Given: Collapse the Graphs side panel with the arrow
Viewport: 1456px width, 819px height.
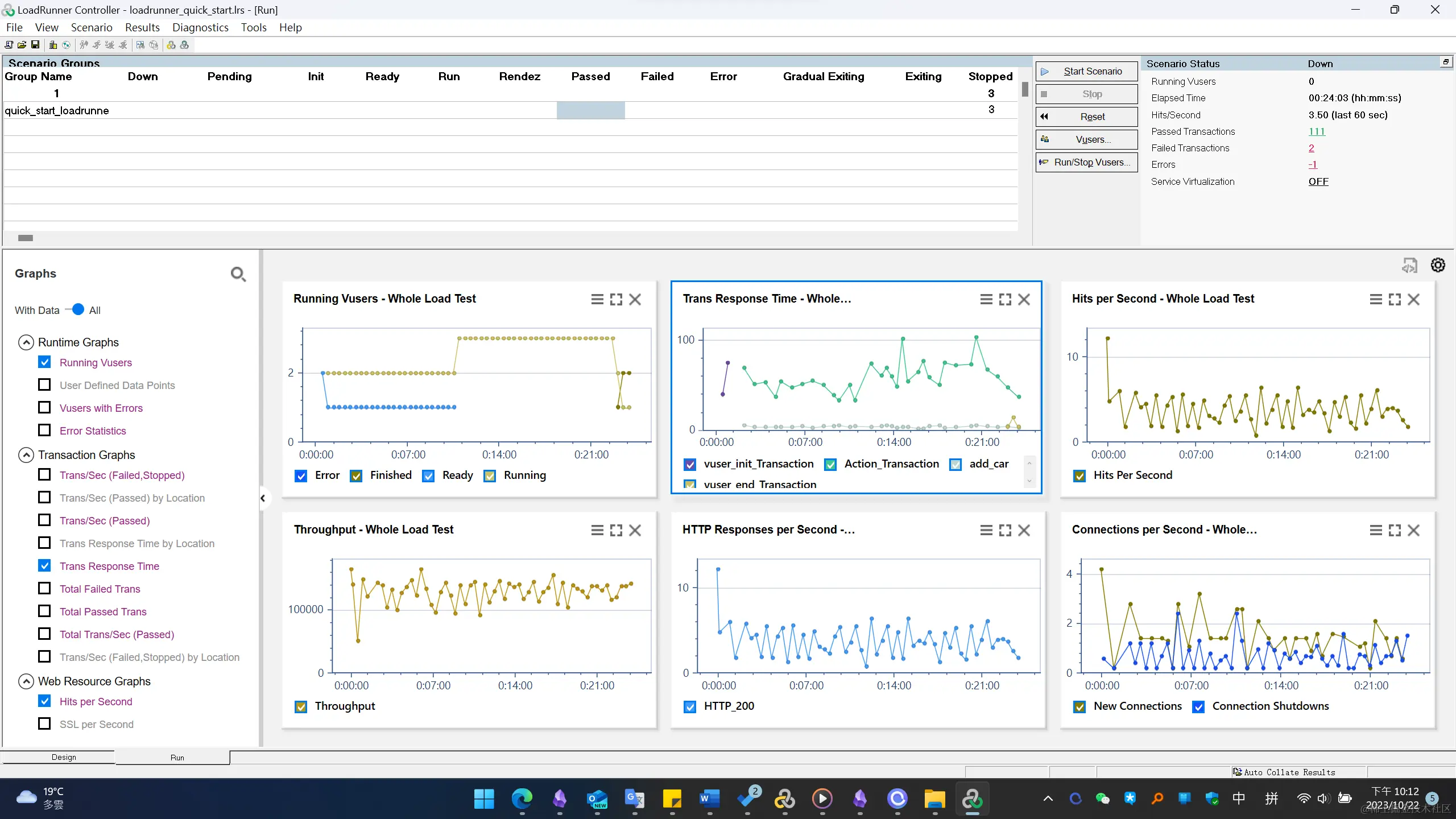Looking at the screenshot, I should pos(263,498).
